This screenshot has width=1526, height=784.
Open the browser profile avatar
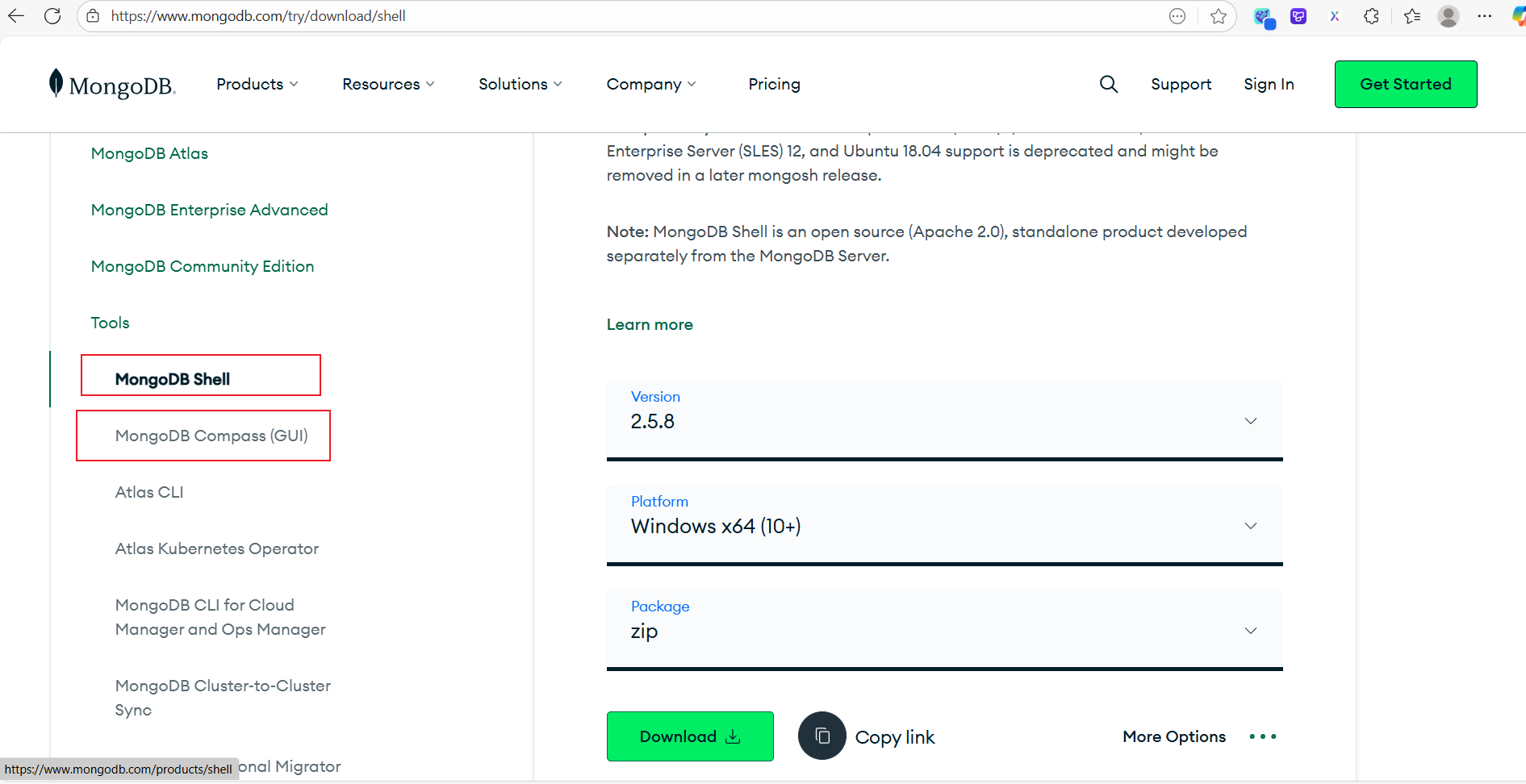pyautogui.click(x=1449, y=16)
